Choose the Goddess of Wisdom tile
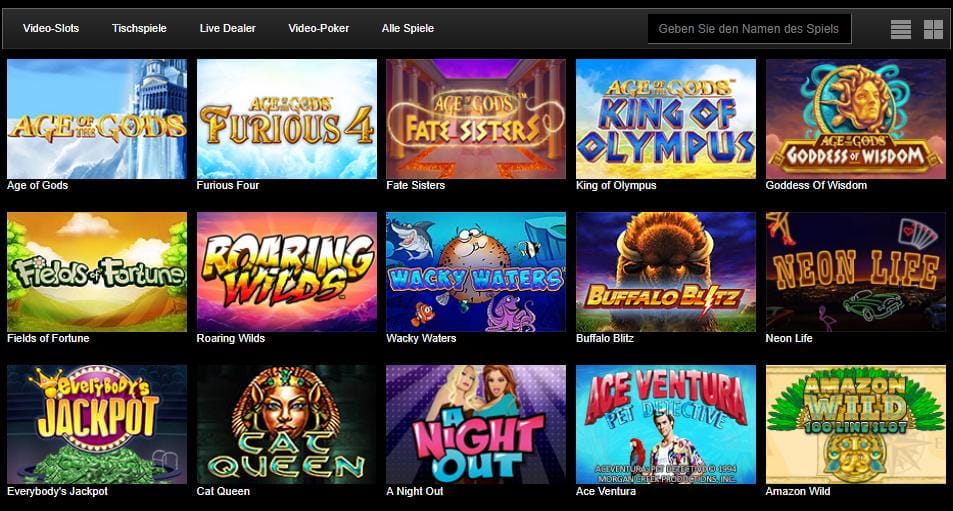Viewport: 953px width, 511px height. (x=856, y=118)
